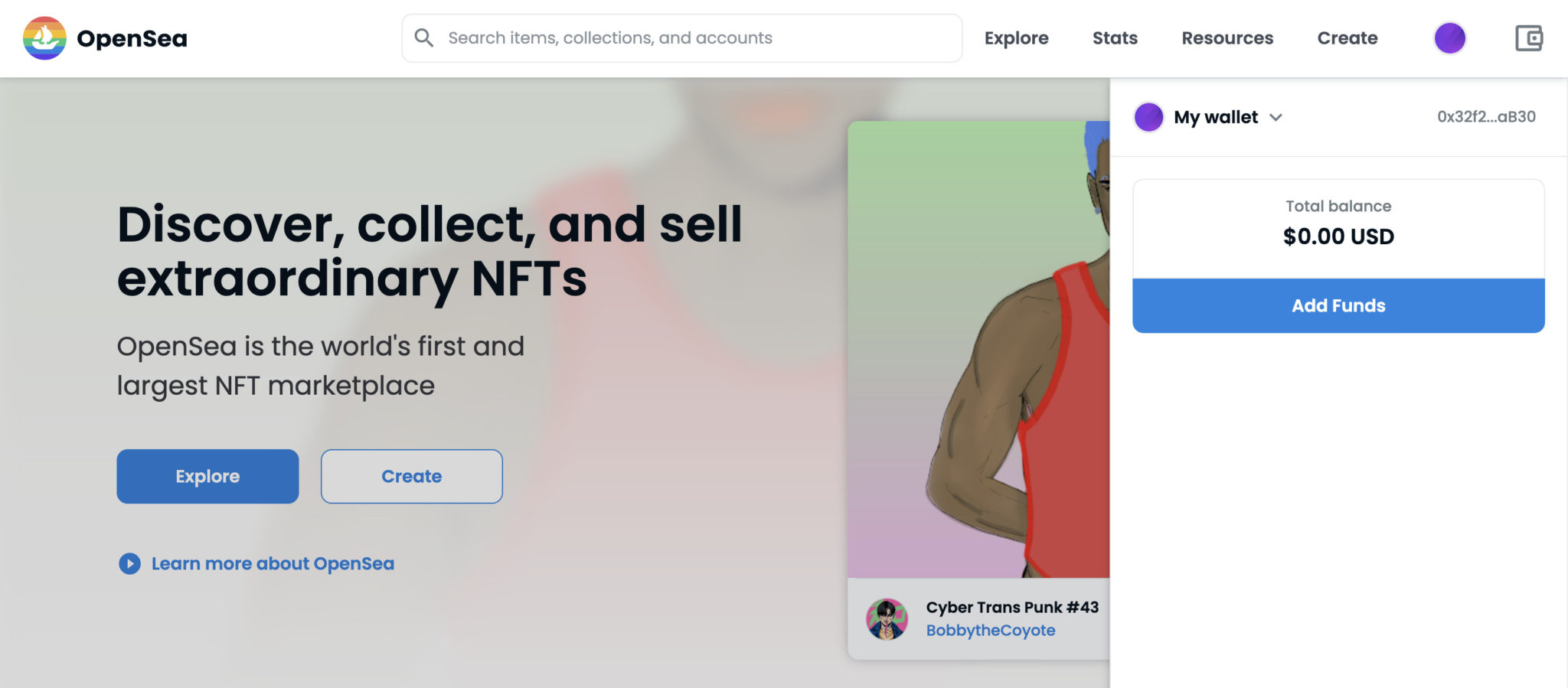Click the play icon beside Learn more
Screen dimensions: 1568x688
[x=130, y=563]
